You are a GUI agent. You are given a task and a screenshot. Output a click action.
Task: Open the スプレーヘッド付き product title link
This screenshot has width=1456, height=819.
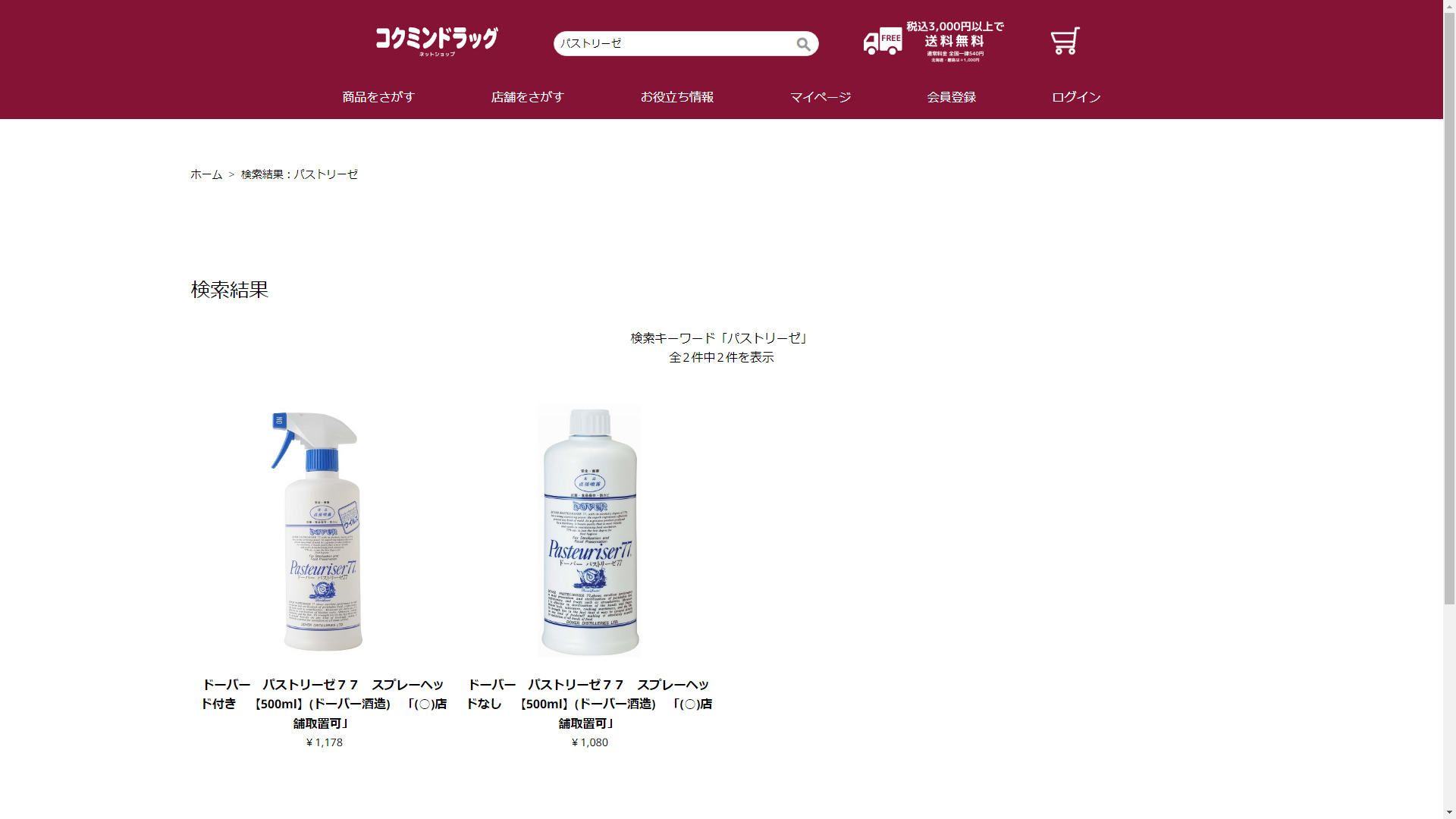(x=324, y=704)
